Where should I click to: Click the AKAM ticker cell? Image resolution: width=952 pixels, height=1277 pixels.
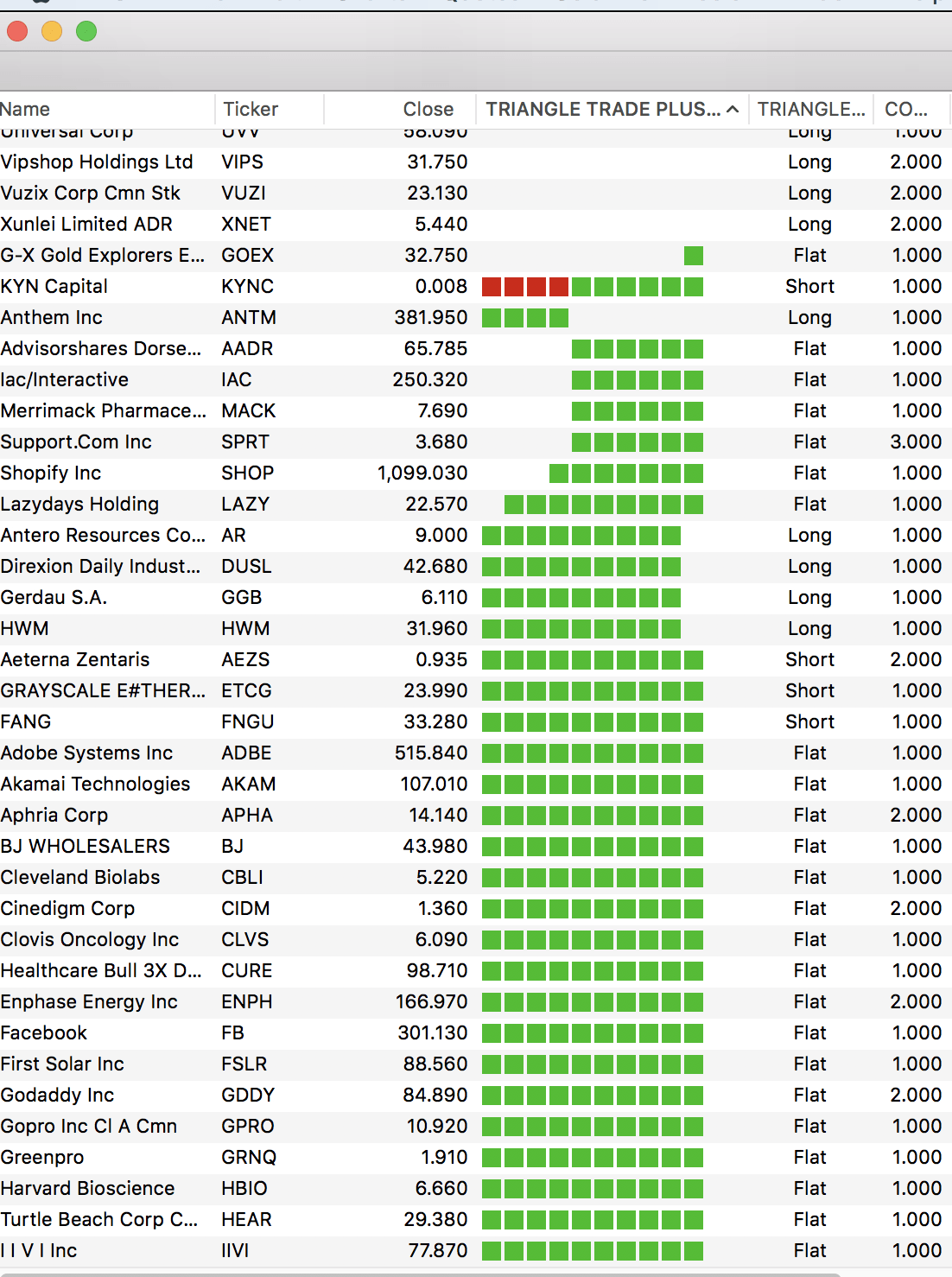click(x=249, y=785)
